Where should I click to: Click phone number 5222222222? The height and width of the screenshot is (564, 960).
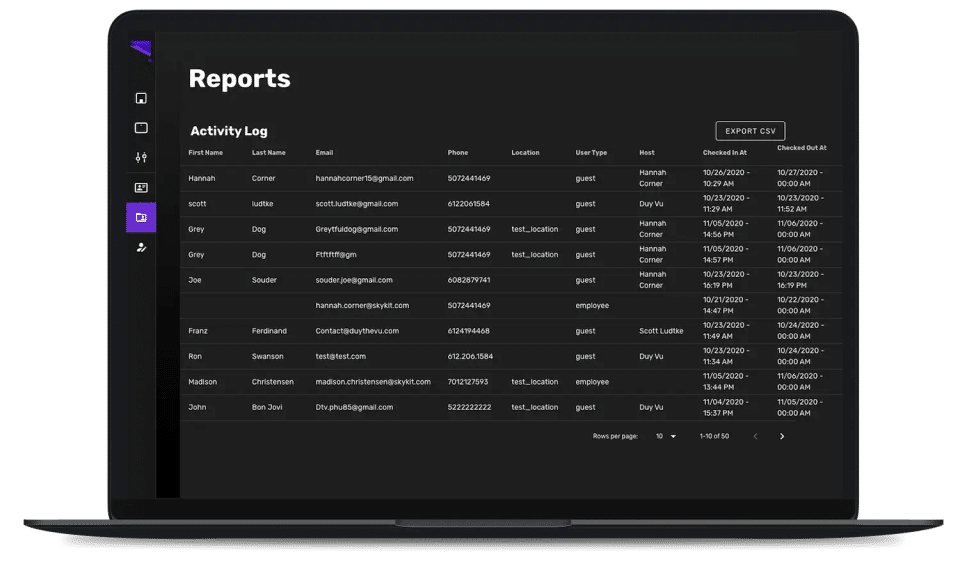tap(469, 407)
